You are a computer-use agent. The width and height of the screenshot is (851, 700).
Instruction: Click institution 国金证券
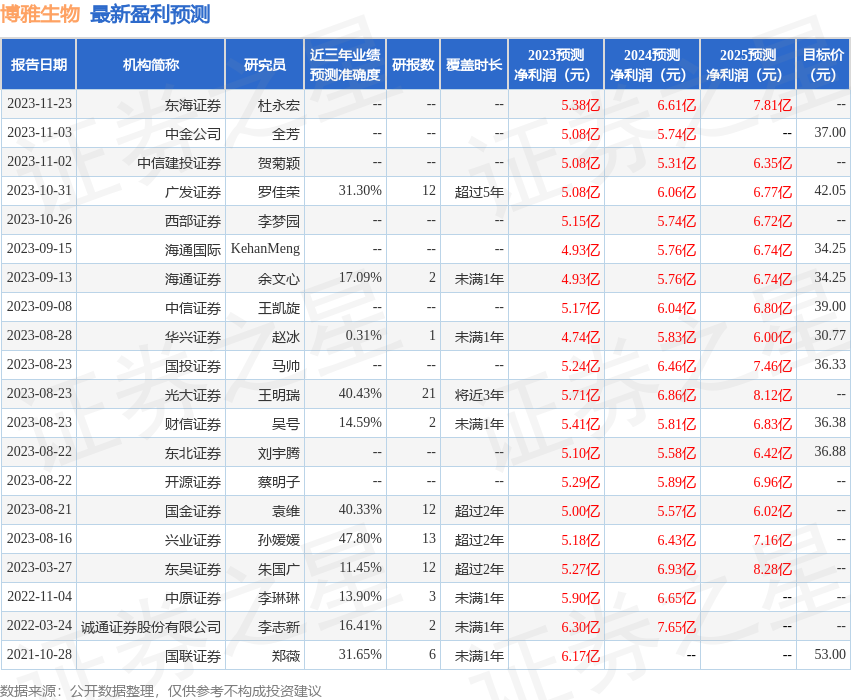[x=193, y=511]
